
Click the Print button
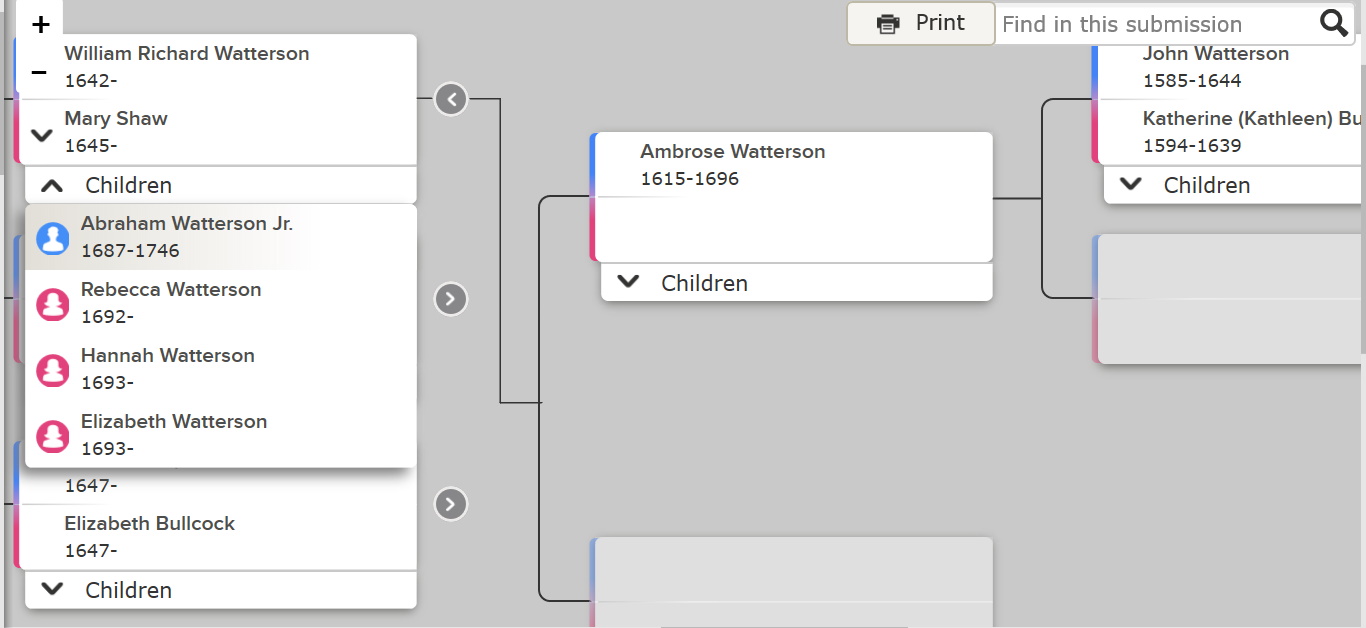(921, 23)
